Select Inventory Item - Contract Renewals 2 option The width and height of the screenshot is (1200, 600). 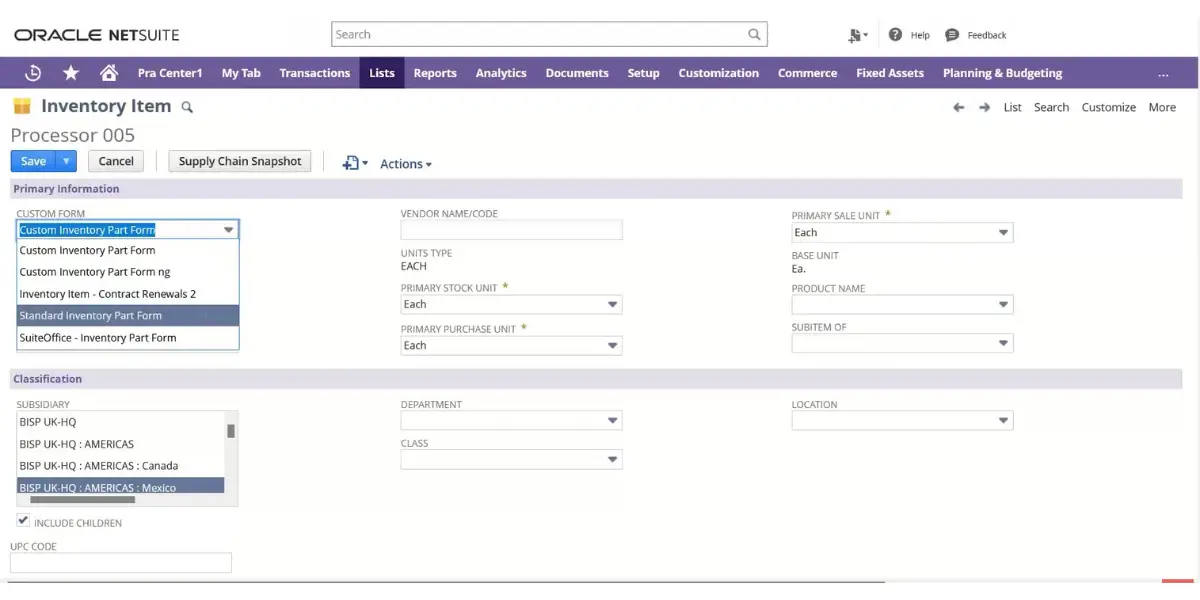[128, 294]
